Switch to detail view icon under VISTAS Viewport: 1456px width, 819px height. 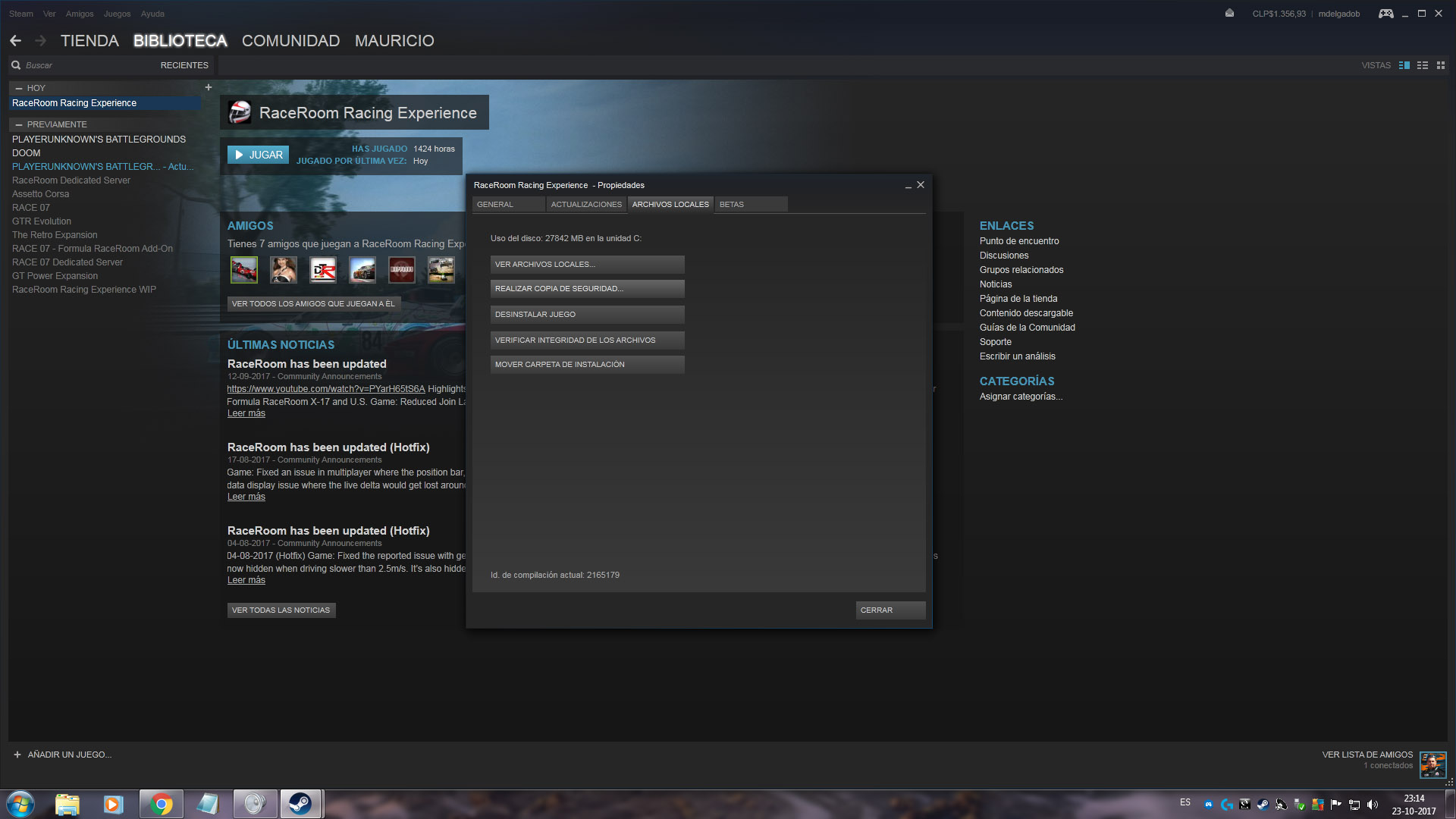[x=1404, y=65]
